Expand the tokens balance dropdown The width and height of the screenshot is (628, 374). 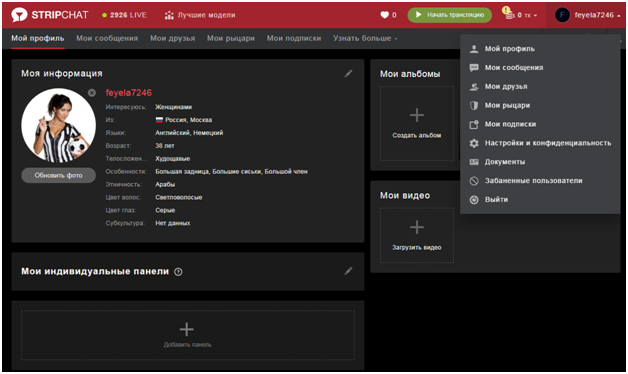coord(520,15)
